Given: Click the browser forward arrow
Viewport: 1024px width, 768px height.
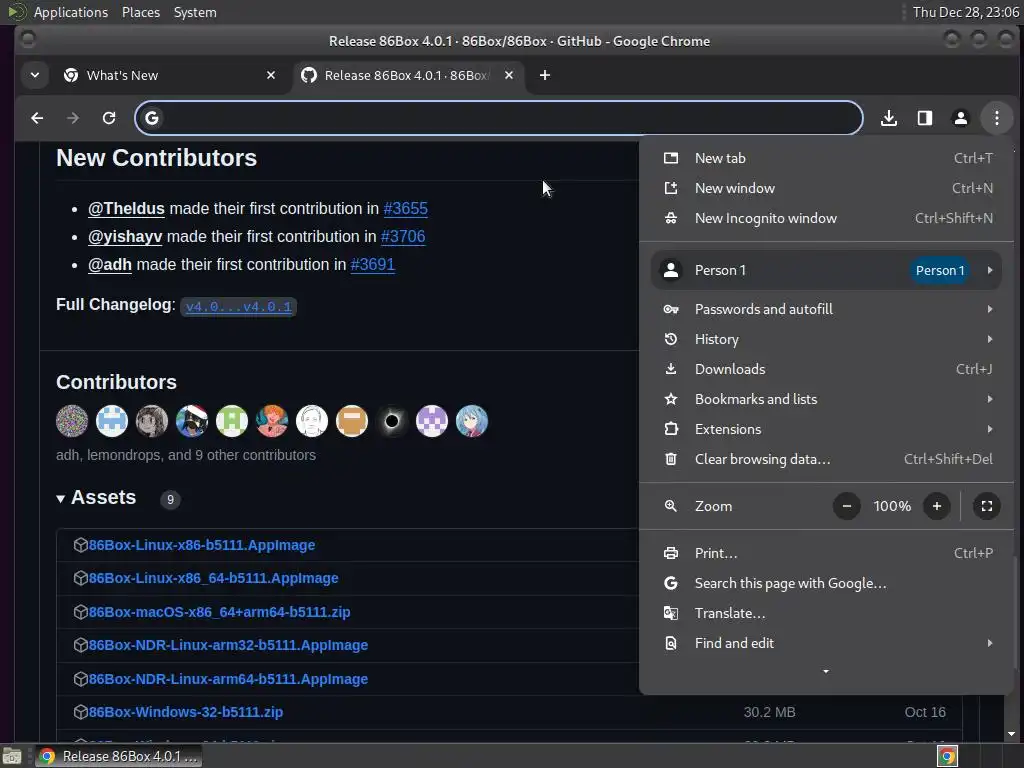Looking at the screenshot, I should tap(73, 118).
